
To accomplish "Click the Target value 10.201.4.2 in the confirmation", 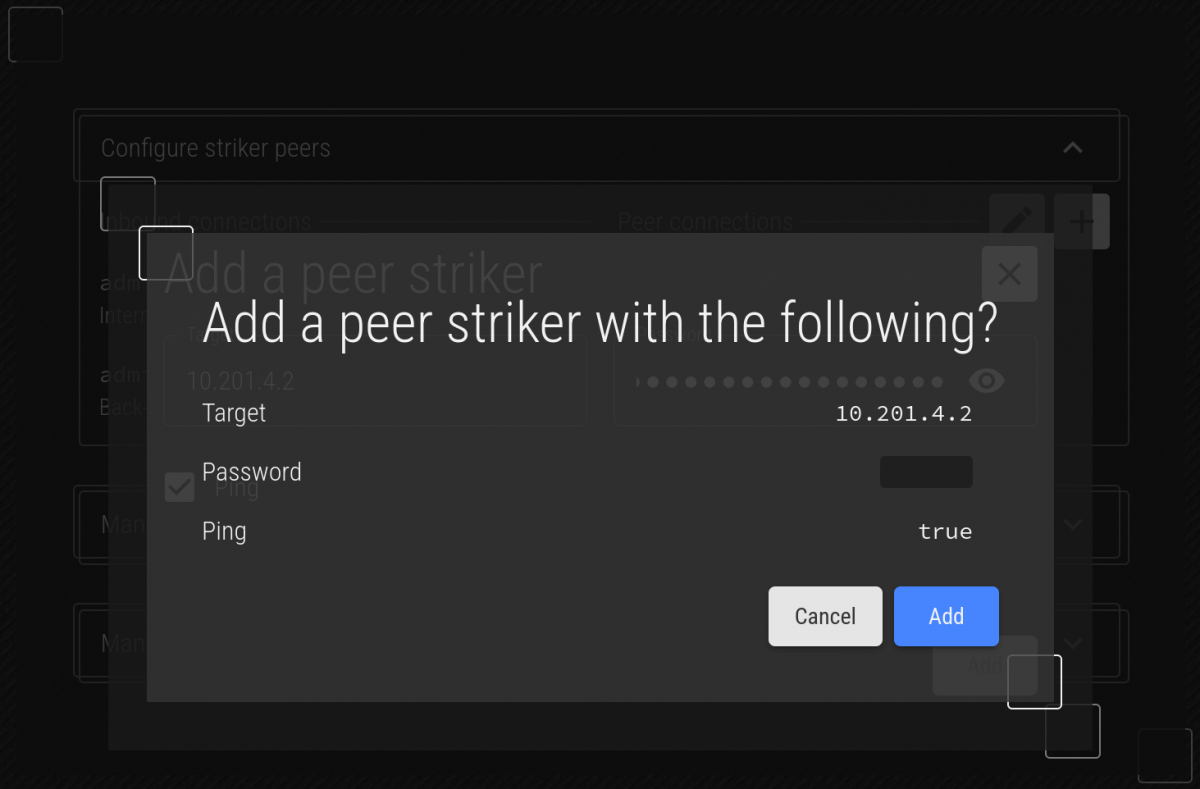I will coord(904,414).
